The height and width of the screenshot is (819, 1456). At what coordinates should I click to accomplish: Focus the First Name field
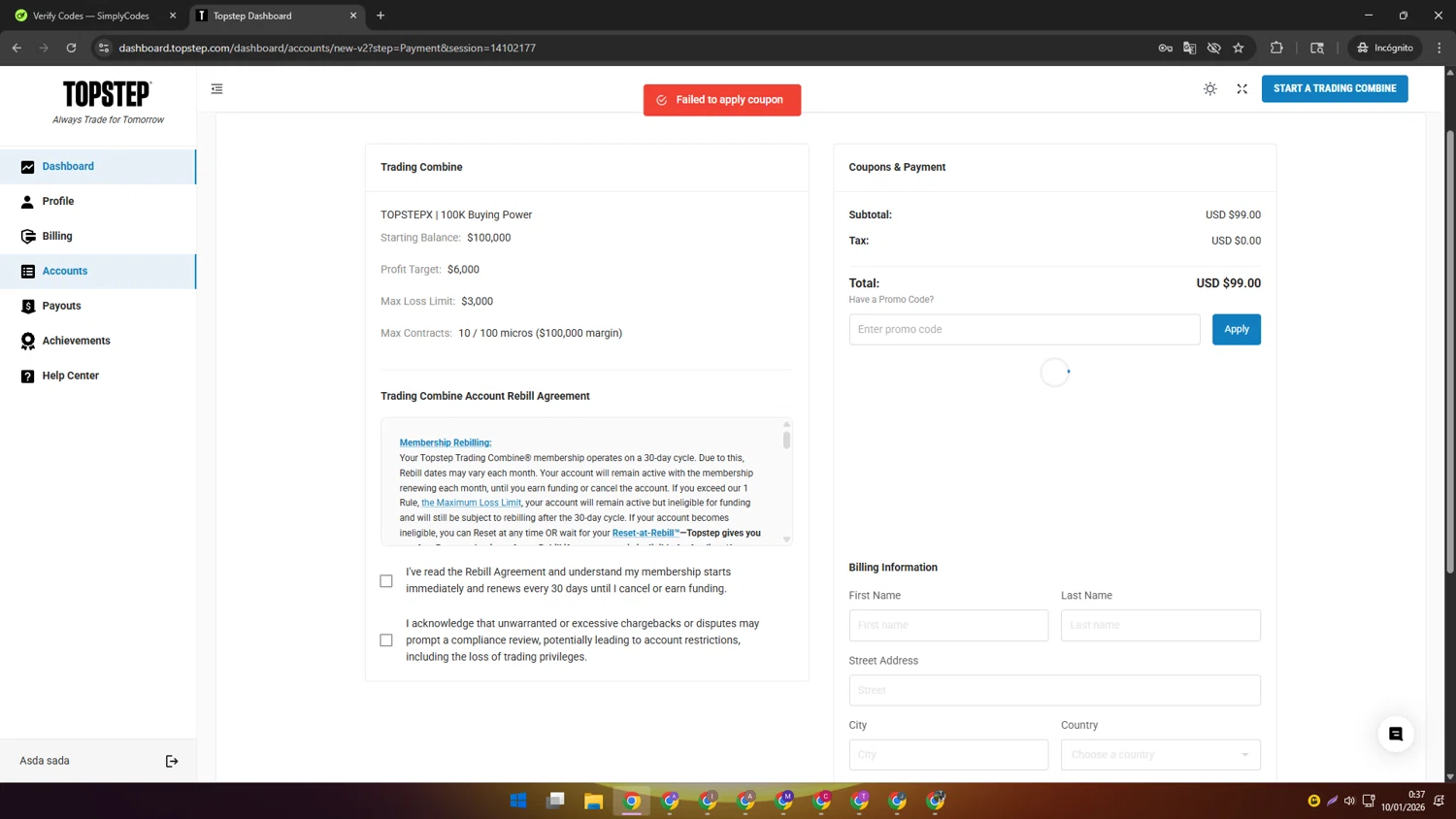948,626
